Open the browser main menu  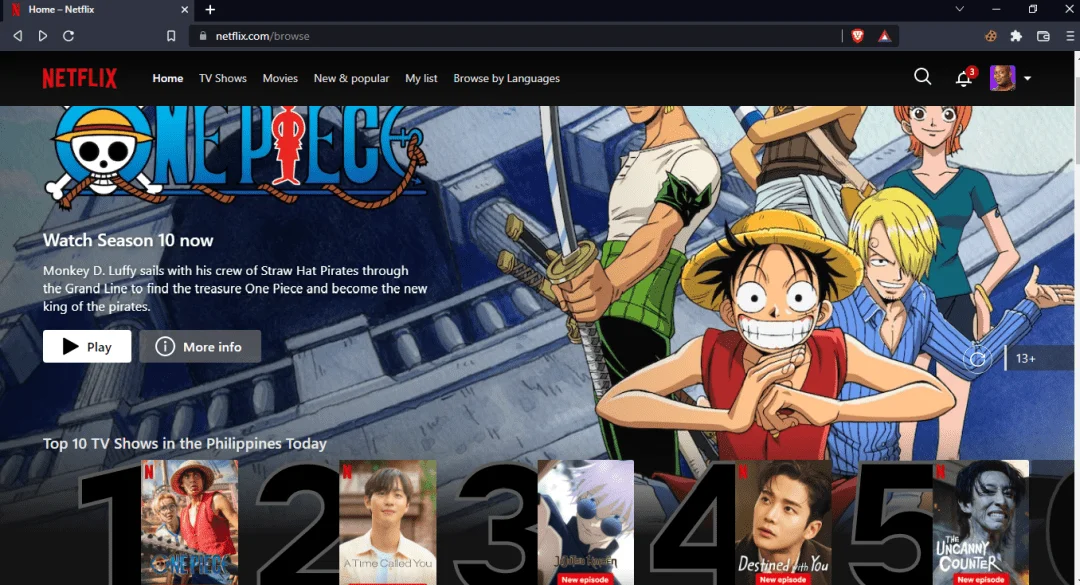(x=1070, y=36)
